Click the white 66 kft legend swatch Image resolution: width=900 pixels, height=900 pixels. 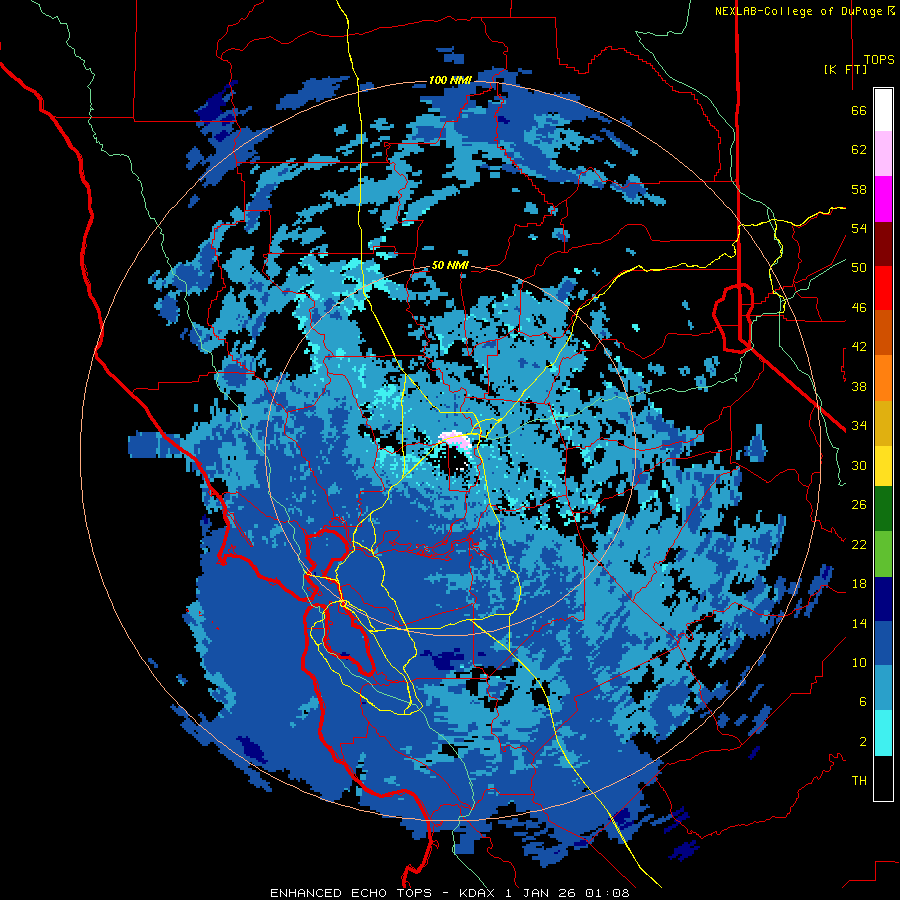click(x=883, y=110)
